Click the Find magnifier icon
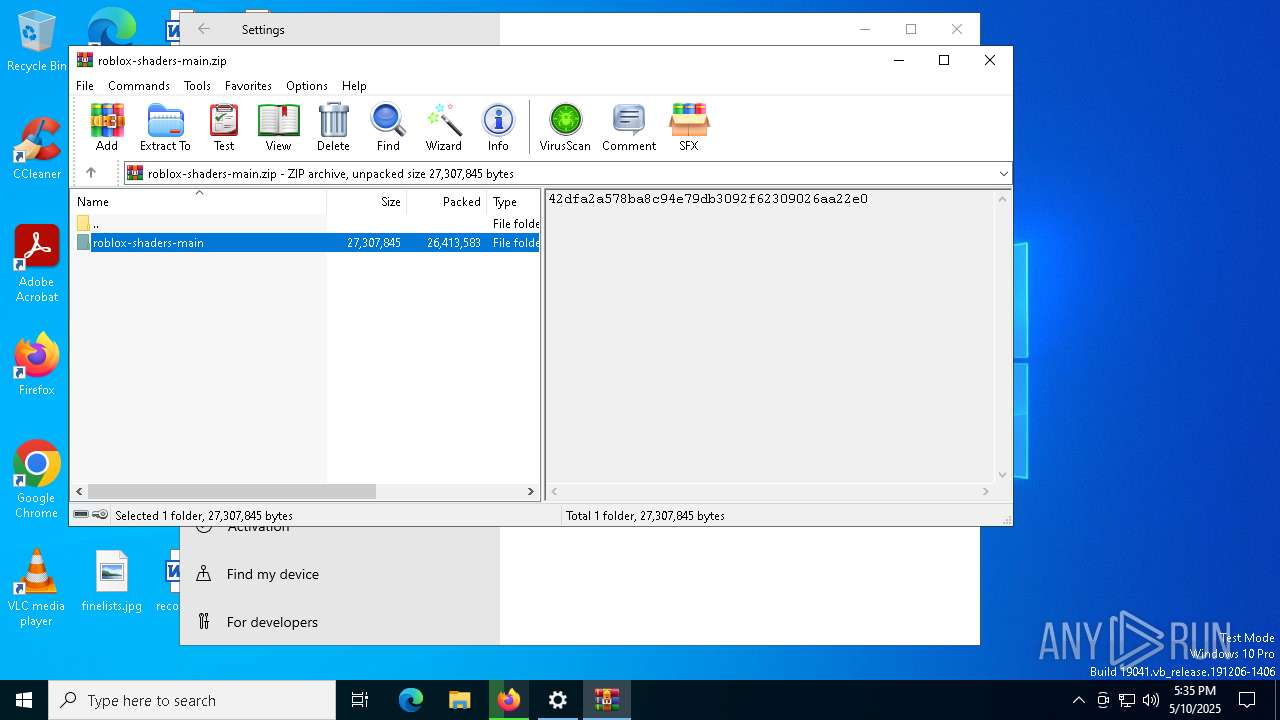Screen dimensions: 1280x720 click(388, 127)
